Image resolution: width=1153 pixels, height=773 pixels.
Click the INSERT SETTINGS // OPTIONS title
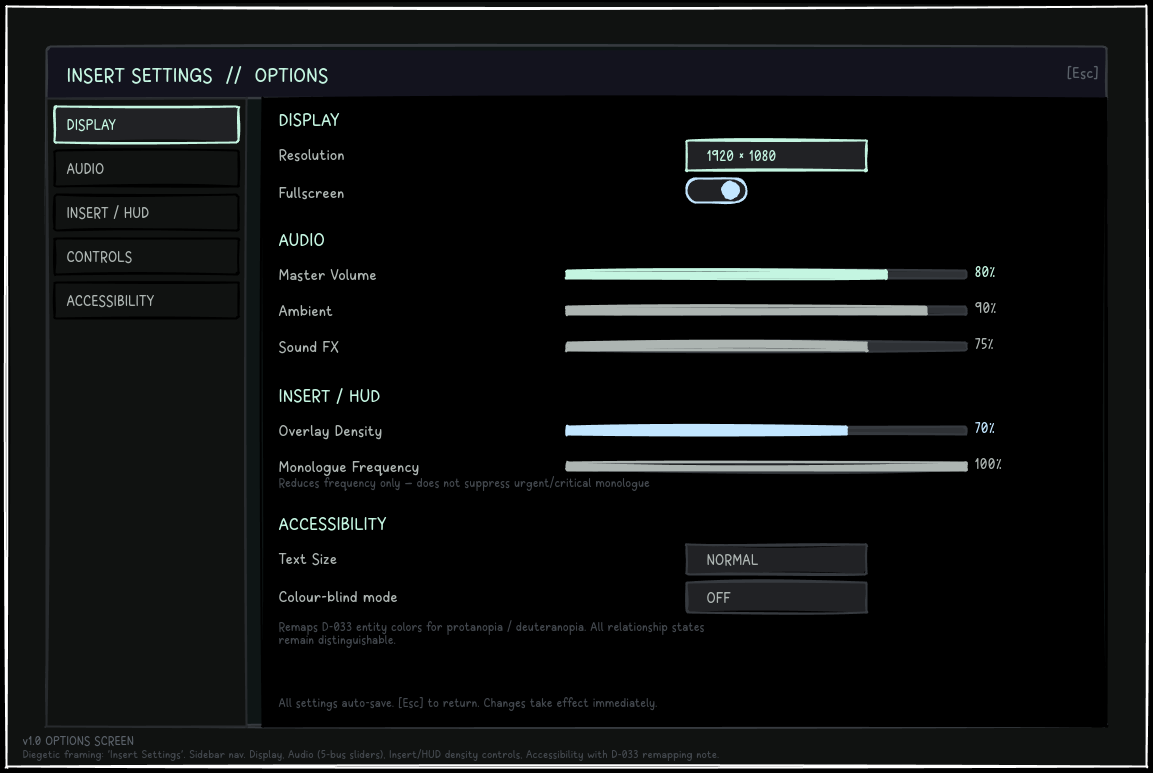click(197, 76)
